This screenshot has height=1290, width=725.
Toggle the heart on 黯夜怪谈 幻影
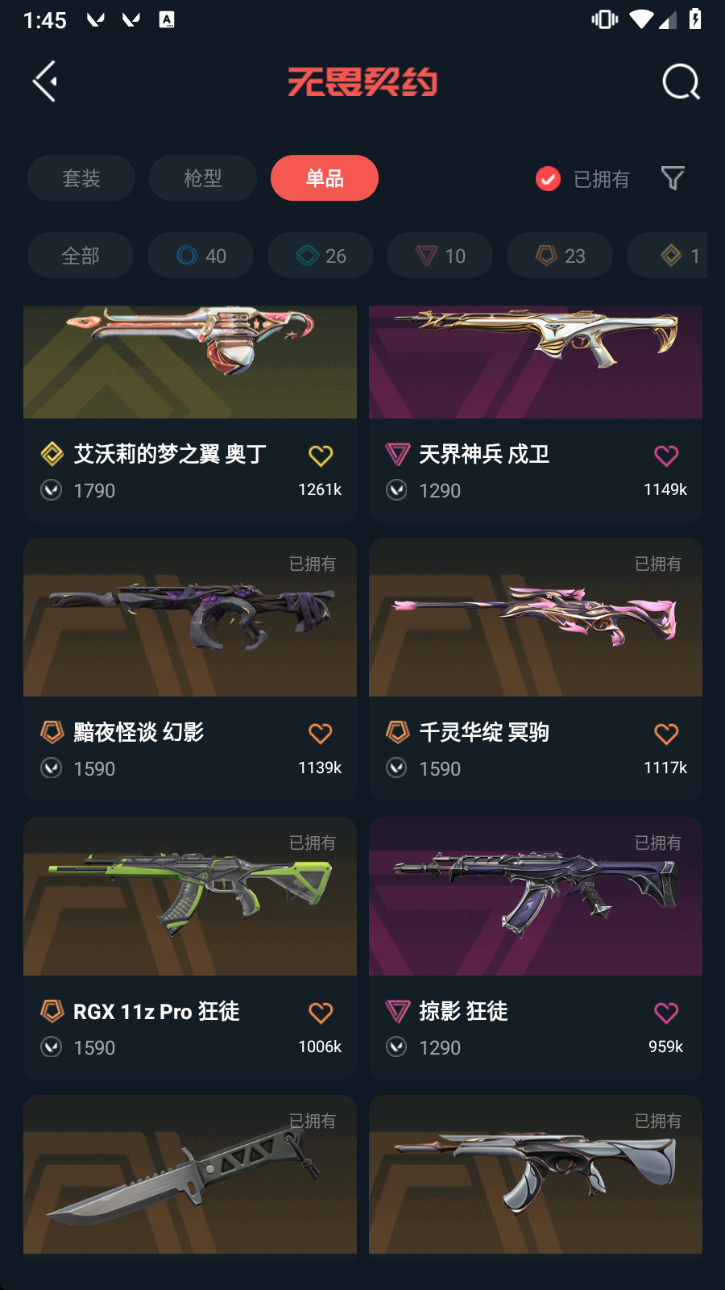tap(320, 734)
